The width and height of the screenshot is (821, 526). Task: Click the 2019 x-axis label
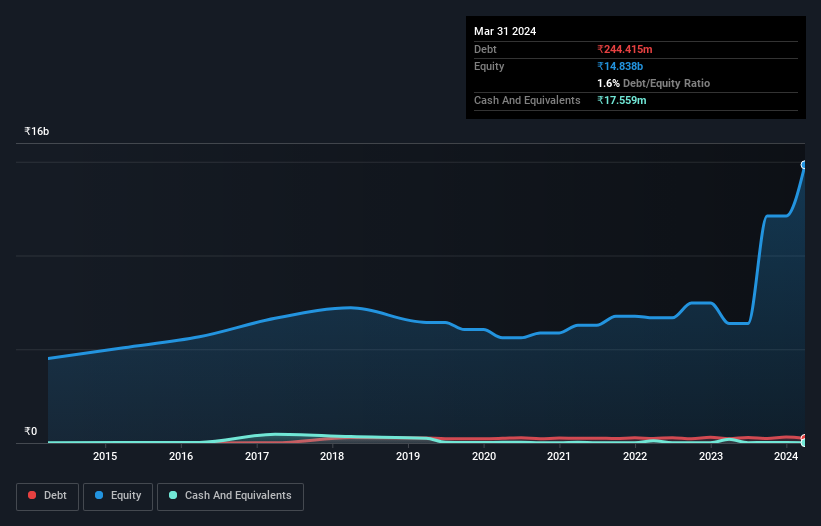click(x=408, y=456)
